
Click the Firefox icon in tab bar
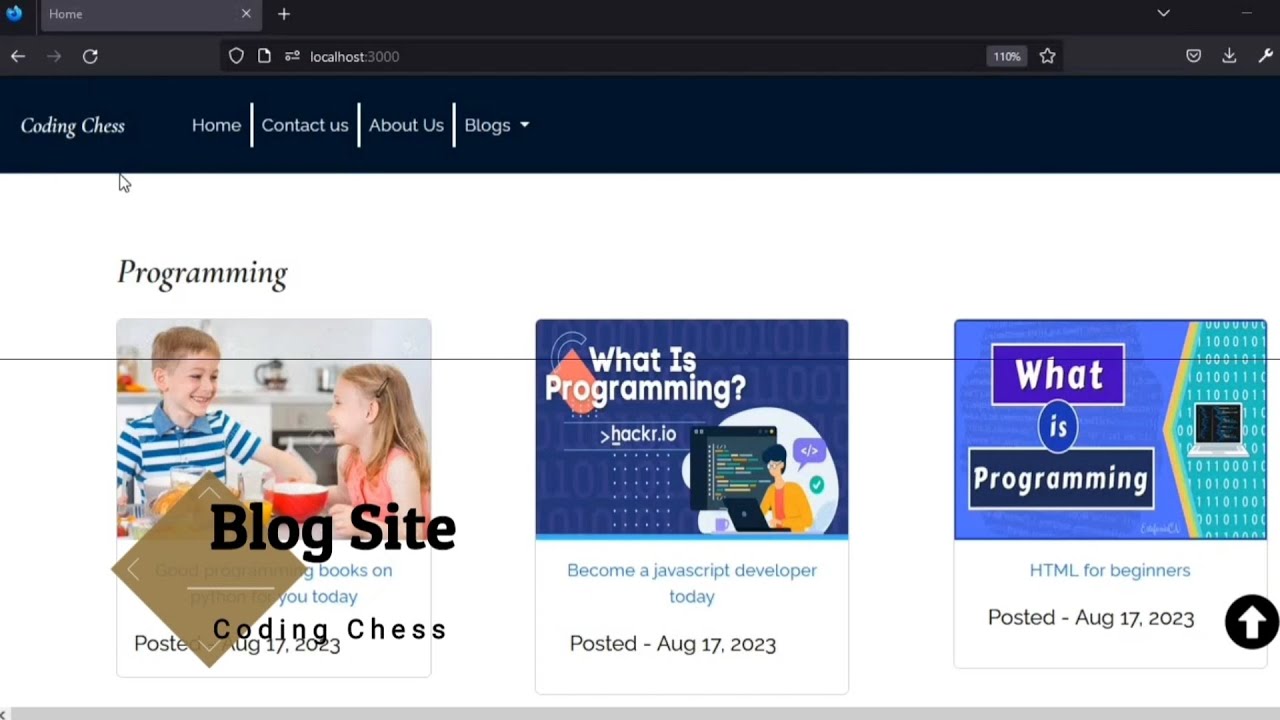pyautogui.click(x=14, y=14)
